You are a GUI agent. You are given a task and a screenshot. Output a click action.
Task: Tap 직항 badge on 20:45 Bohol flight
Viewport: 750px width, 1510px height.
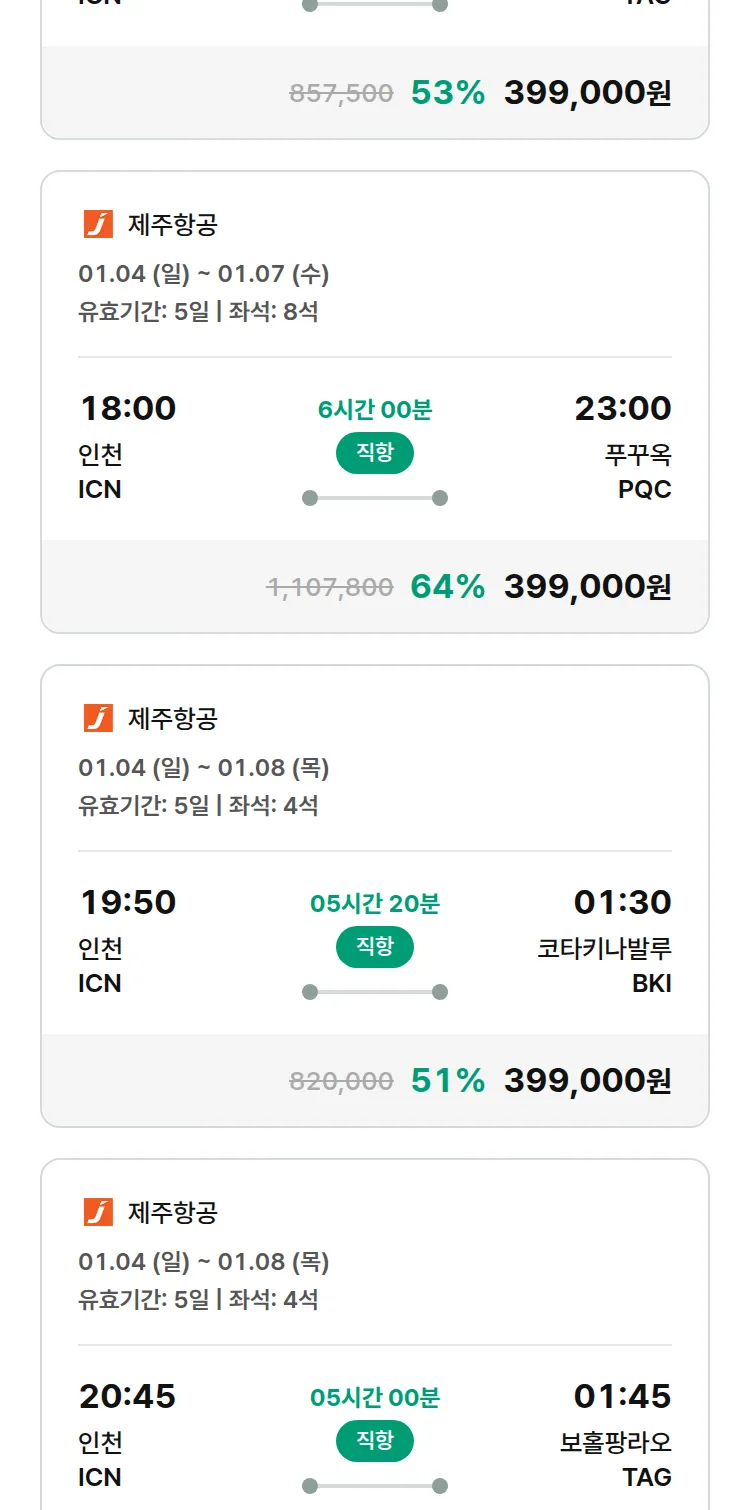click(x=374, y=1441)
